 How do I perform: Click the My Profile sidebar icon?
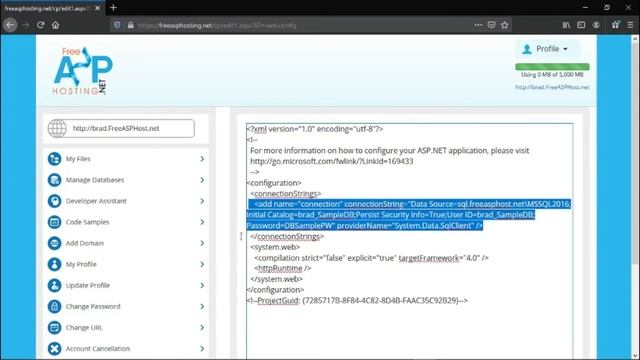pyautogui.click(x=54, y=264)
